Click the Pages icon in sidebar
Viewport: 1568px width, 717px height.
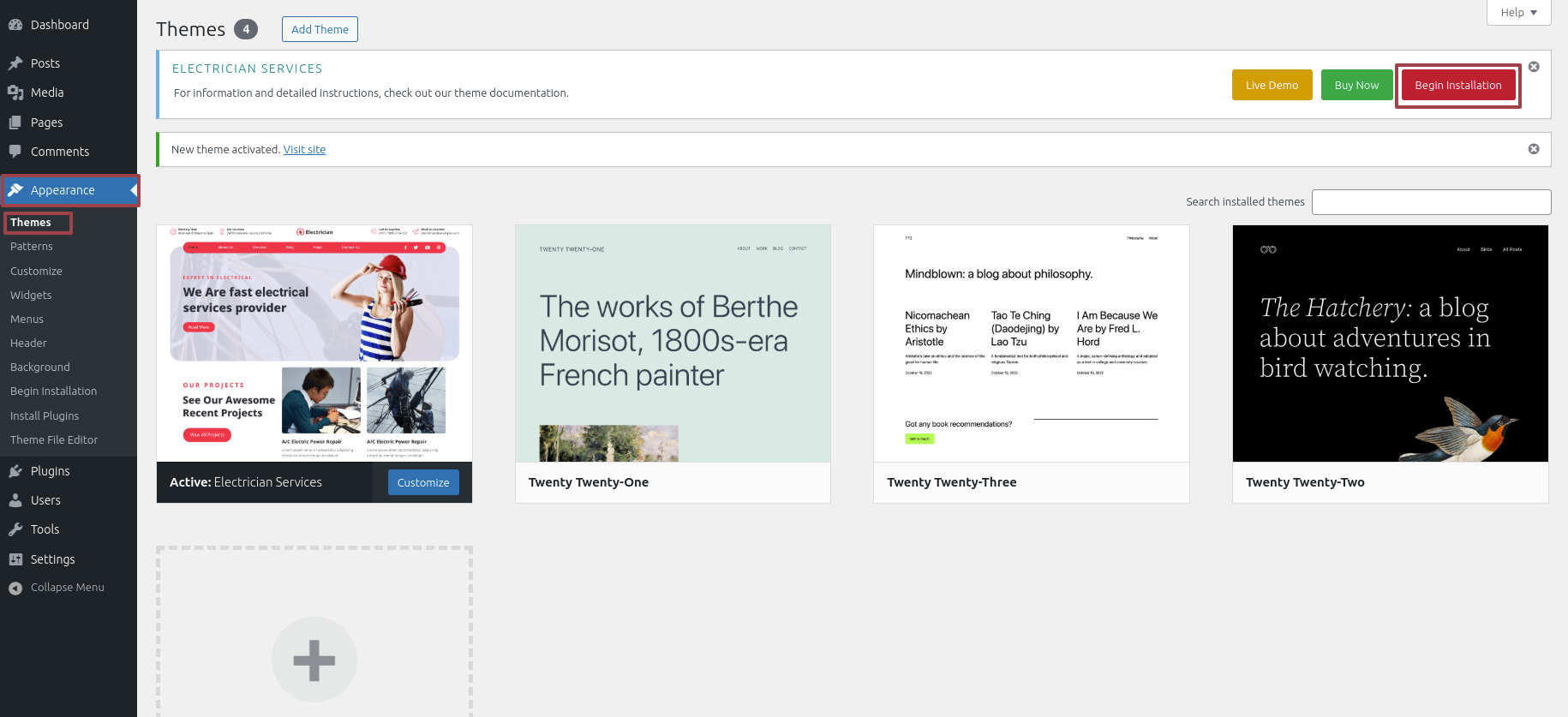[x=15, y=122]
